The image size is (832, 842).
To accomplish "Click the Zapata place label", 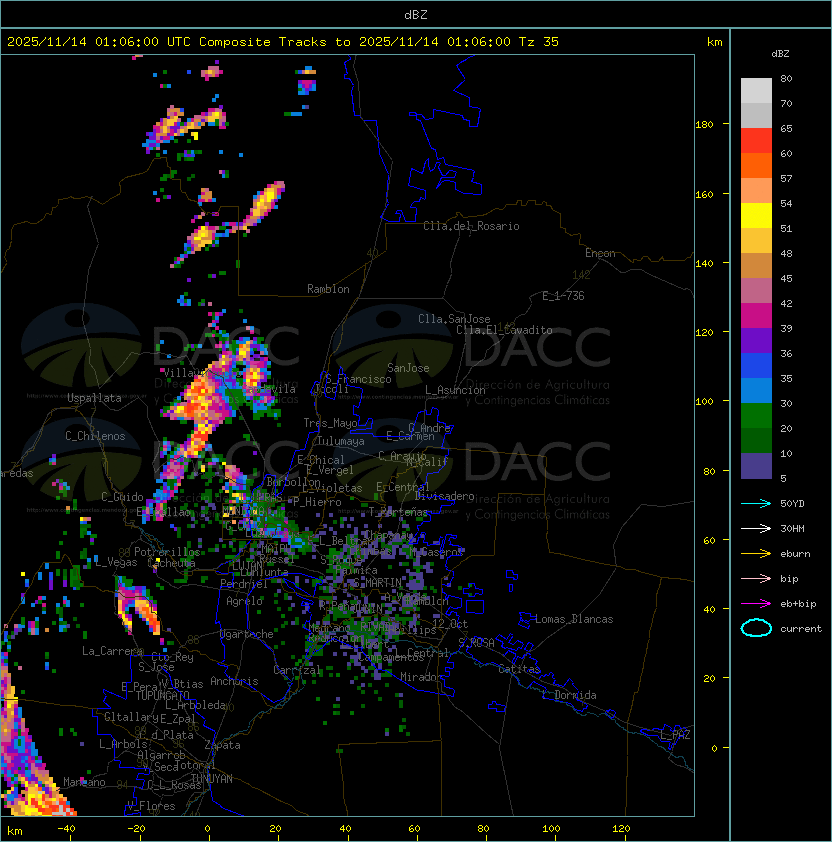I will pyautogui.click(x=222, y=745).
